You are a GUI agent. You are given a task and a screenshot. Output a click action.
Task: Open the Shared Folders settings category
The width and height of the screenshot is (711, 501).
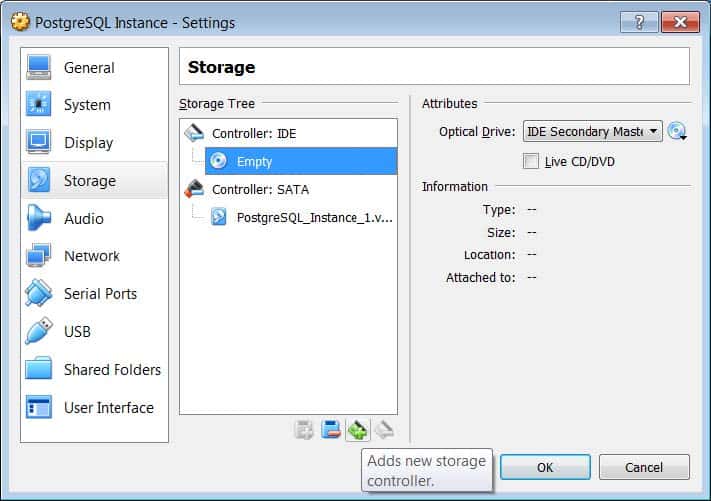(x=95, y=369)
